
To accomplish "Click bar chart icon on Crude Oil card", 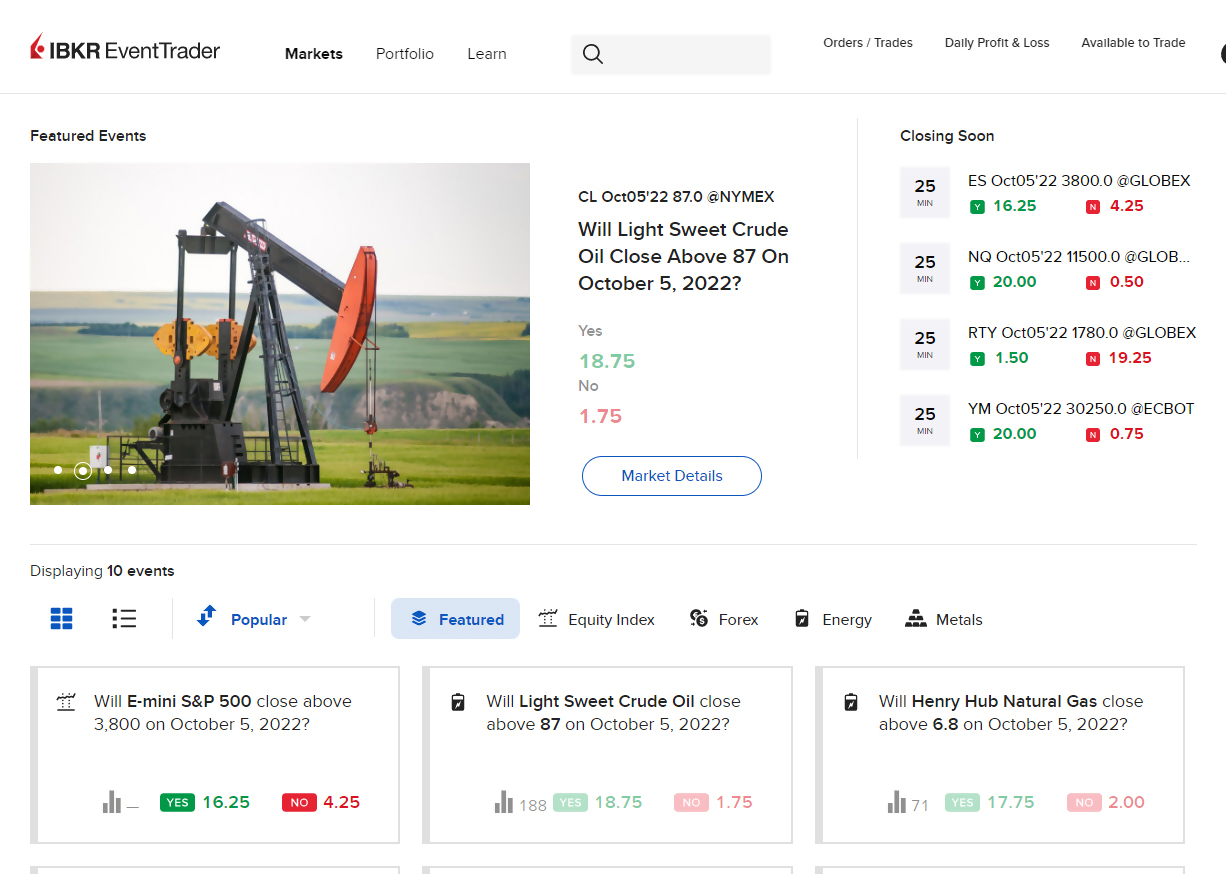I will pyautogui.click(x=504, y=802).
